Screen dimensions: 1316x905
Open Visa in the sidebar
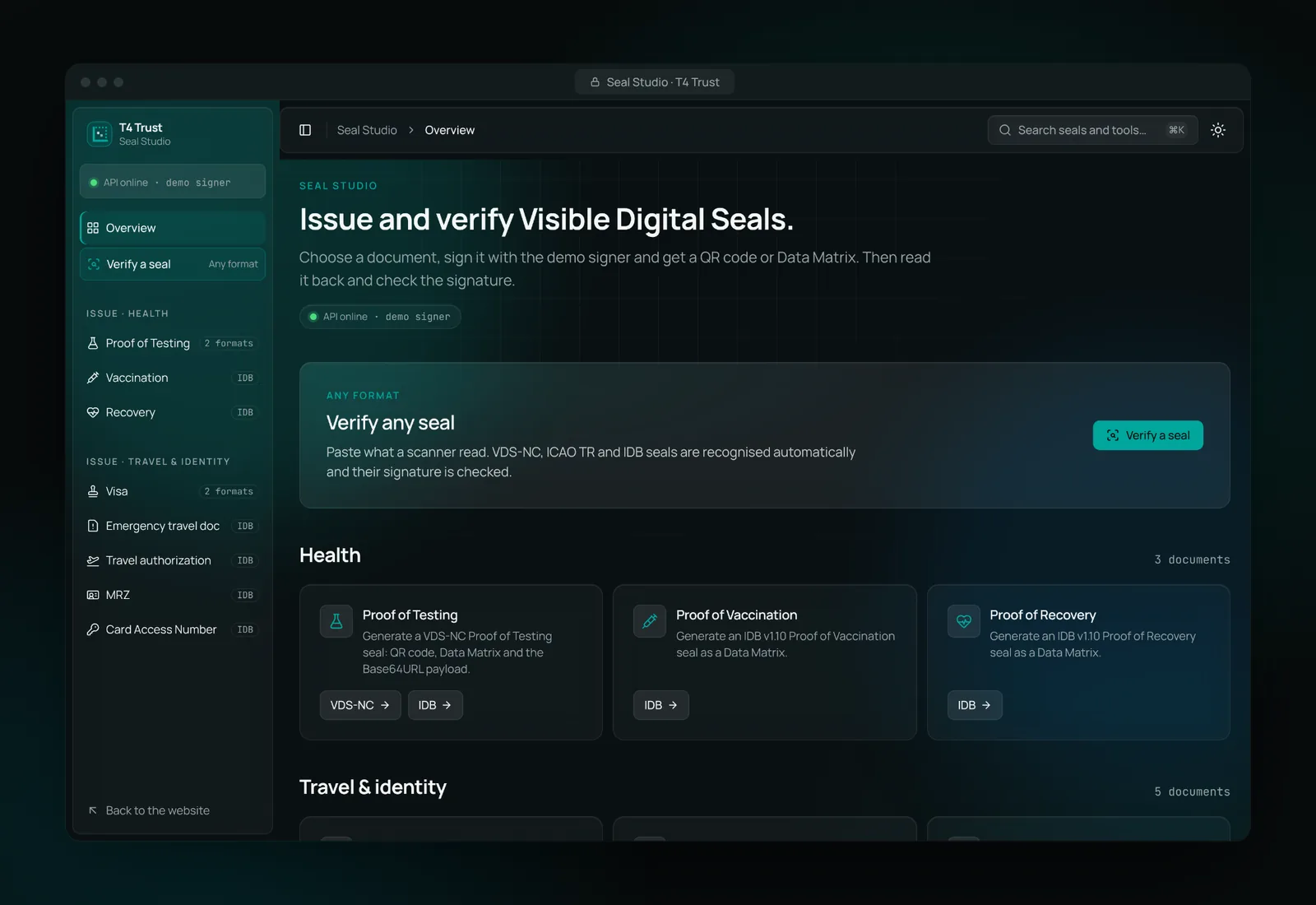pyautogui.click(x=173, y=491)
